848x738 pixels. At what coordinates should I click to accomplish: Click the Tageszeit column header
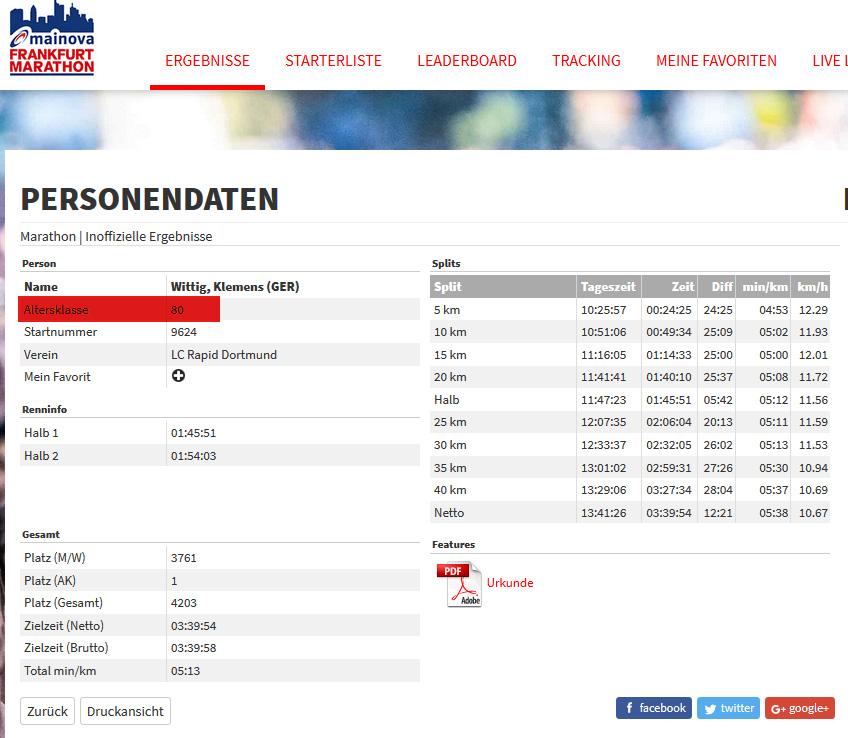[x=608, y=287]
